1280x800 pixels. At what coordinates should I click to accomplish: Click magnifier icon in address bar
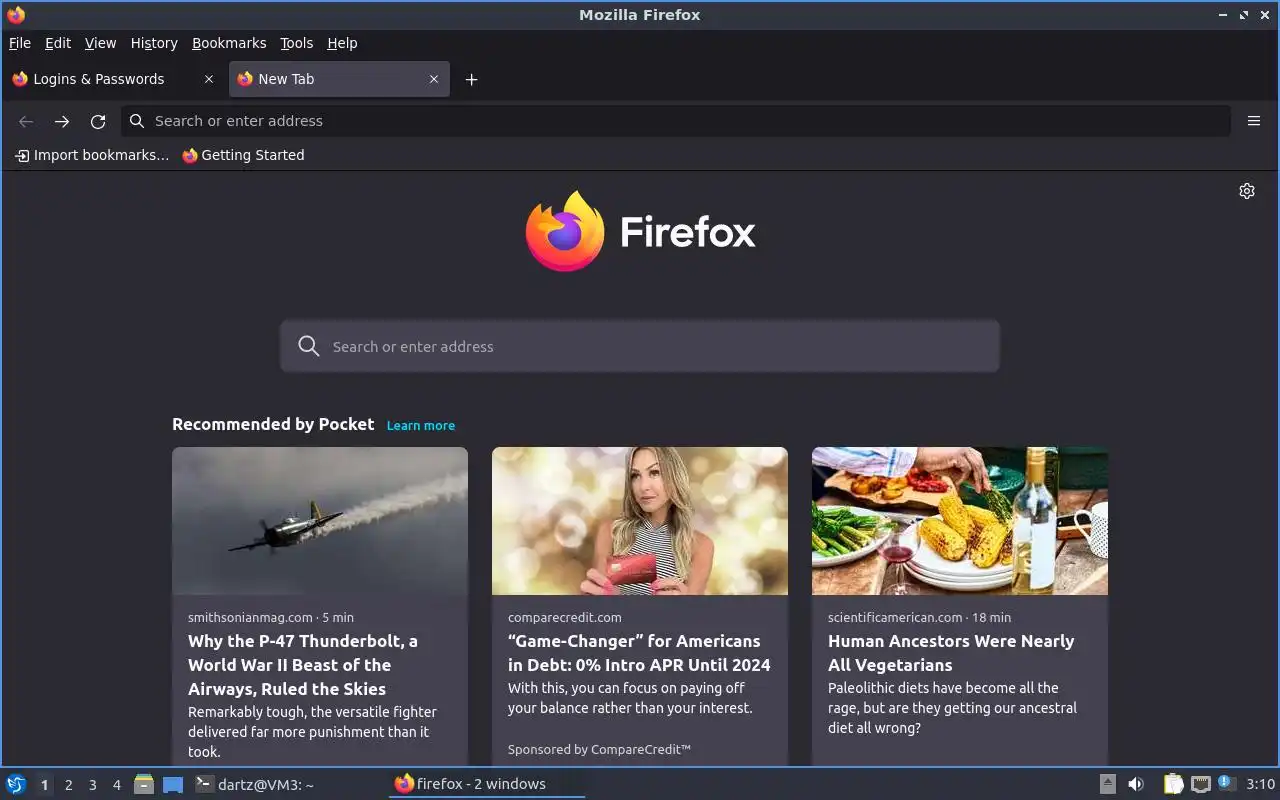tap(137, 121)
